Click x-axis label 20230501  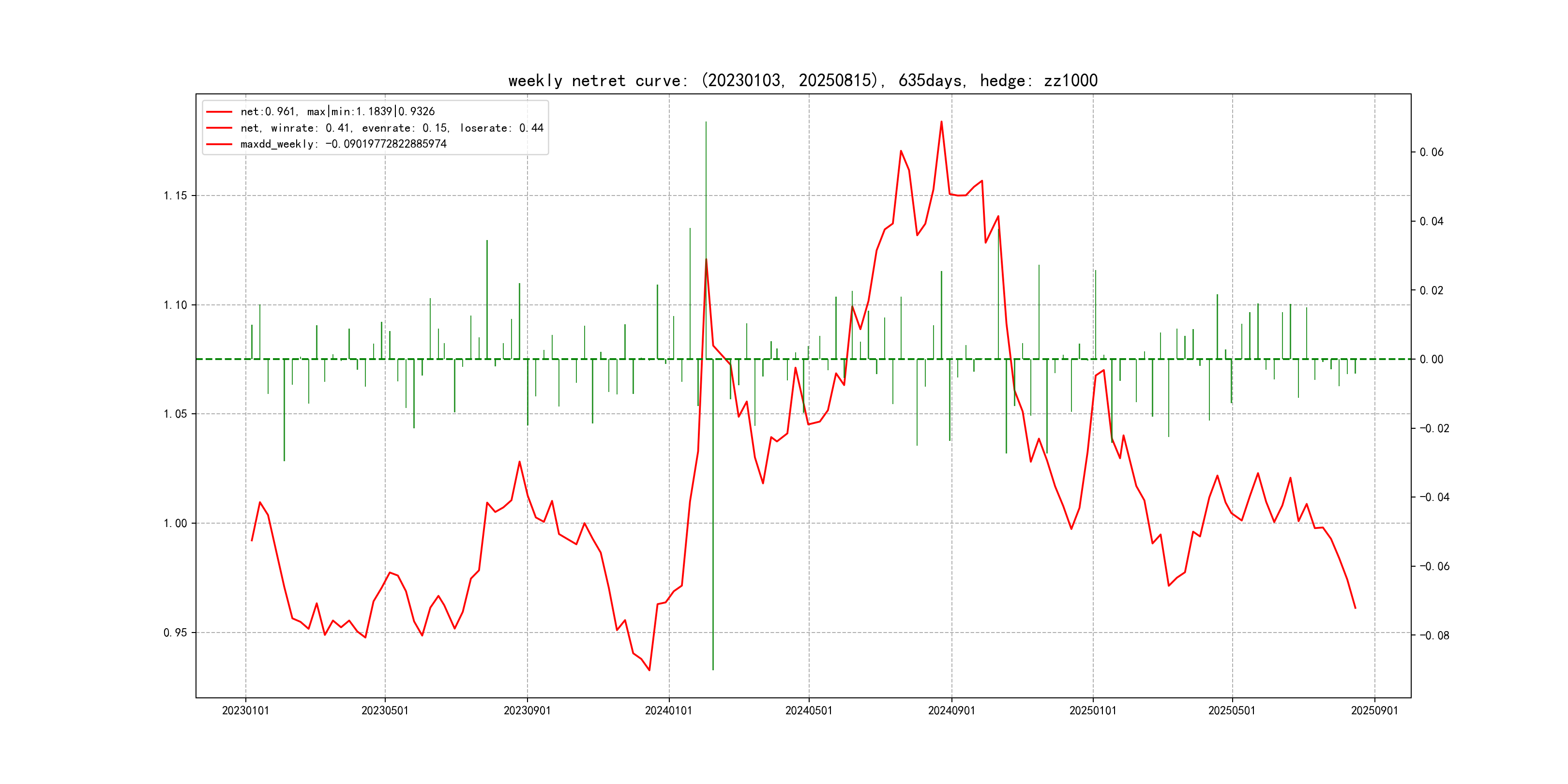(x=385, y=711)
